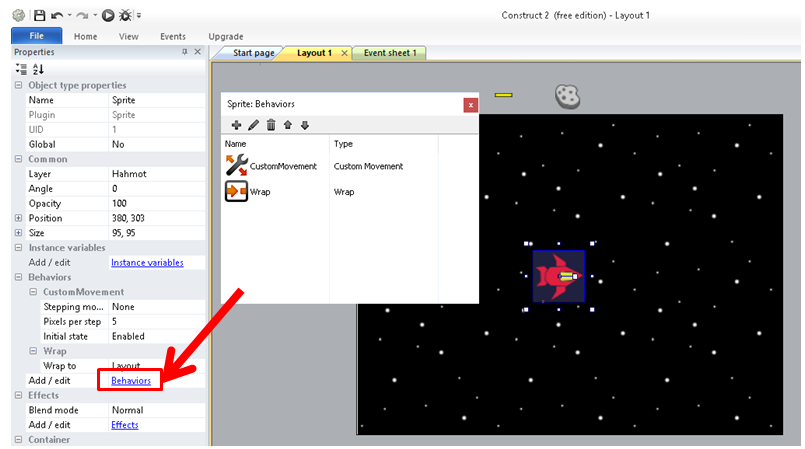
Task: Expand the Position property
Action: [18, 218]
